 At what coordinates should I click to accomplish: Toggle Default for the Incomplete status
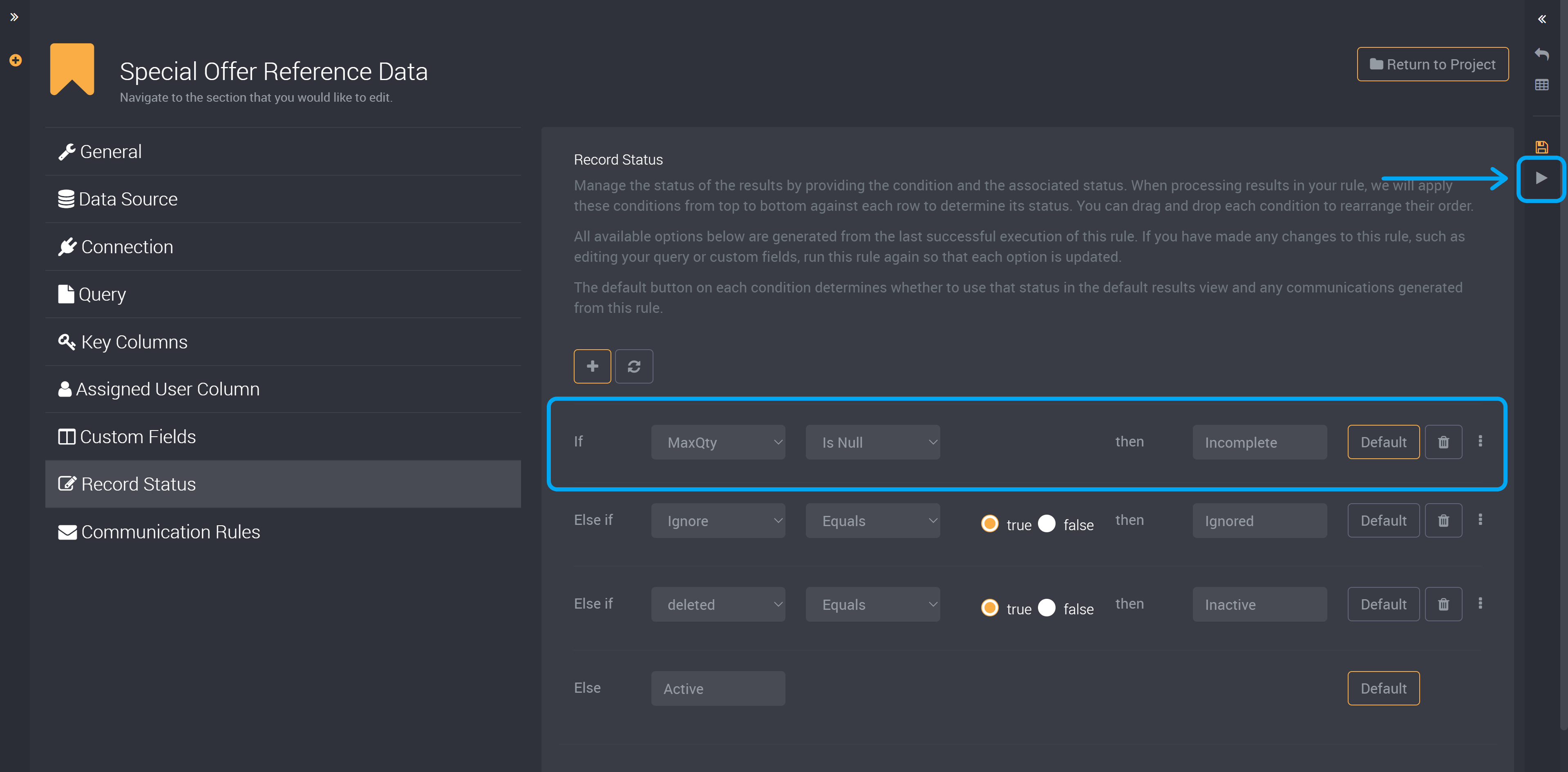[x=1383, y=442]
